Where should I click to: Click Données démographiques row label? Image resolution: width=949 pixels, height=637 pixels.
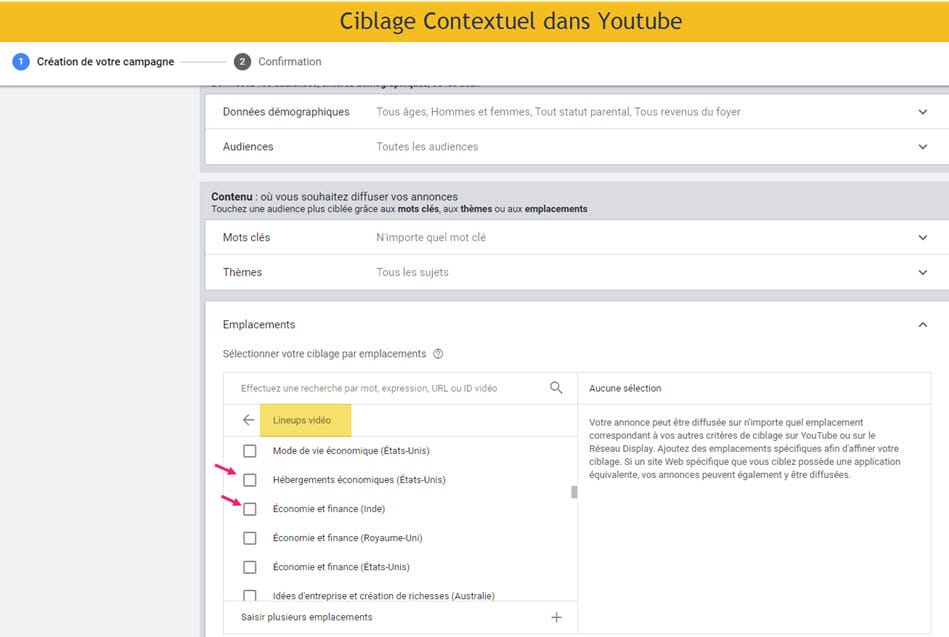(286, 112)
